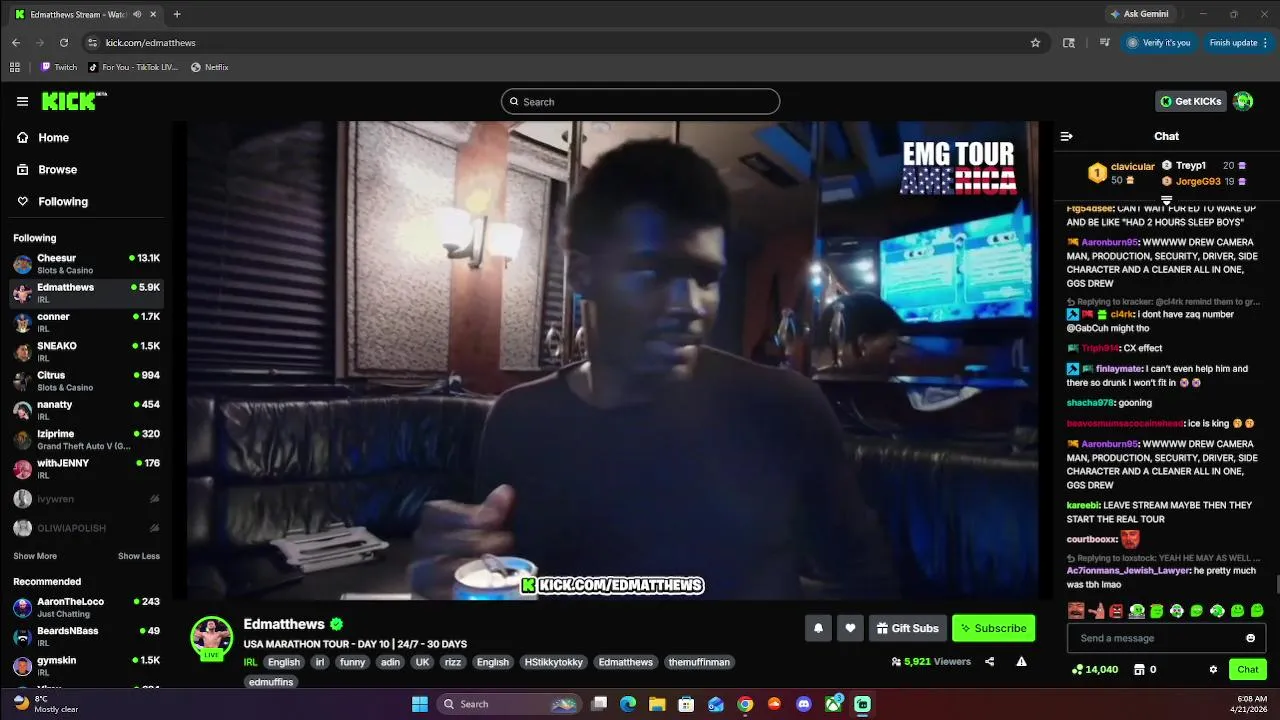
Task: Click the Windows Start button
Action: pos(420,704)
